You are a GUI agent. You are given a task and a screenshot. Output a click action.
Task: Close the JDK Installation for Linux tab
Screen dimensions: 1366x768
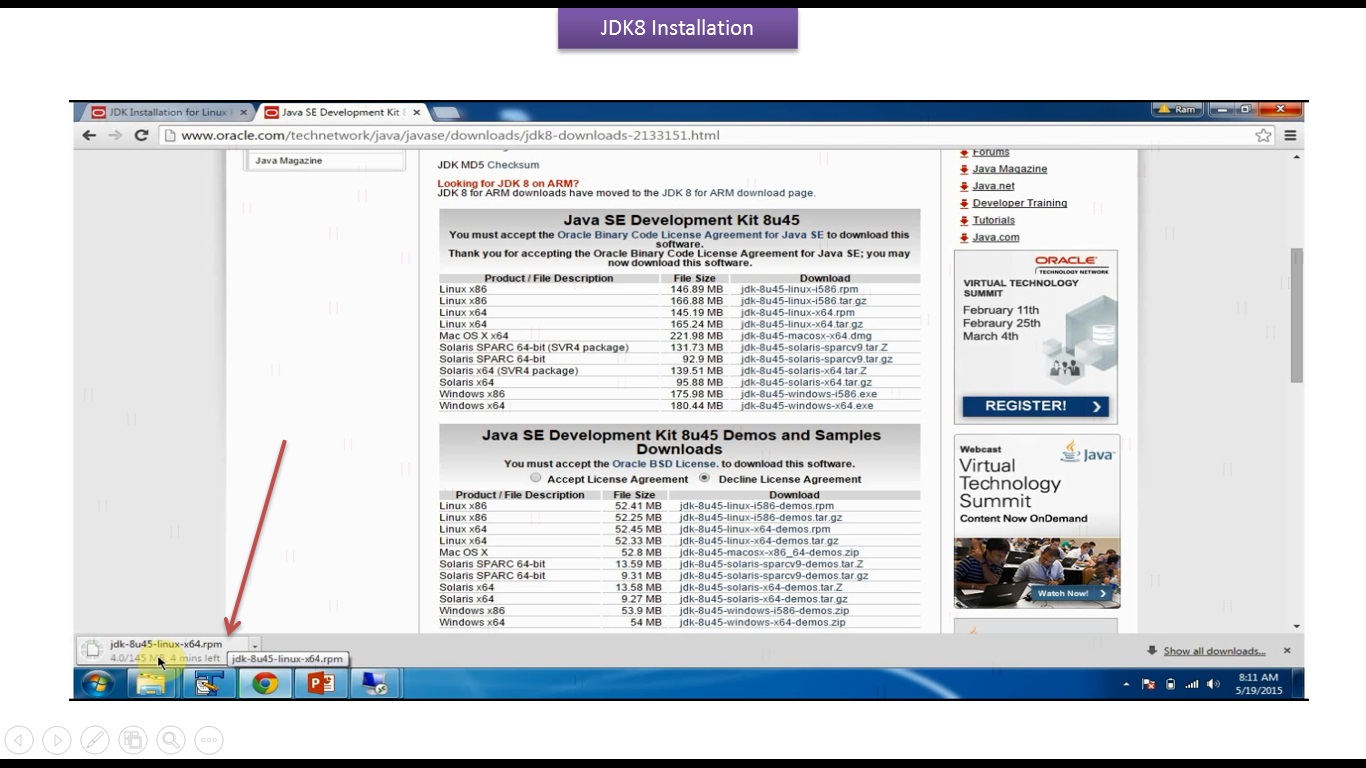pyautogui.click(x=243, y=112)
